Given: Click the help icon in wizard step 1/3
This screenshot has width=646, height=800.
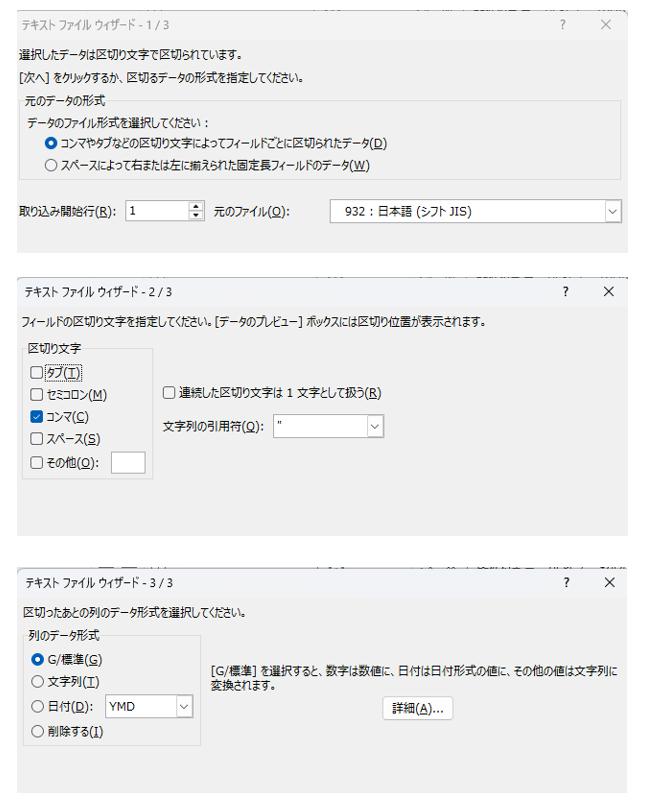Looking at the screenshot, I should tap(564, 25).
